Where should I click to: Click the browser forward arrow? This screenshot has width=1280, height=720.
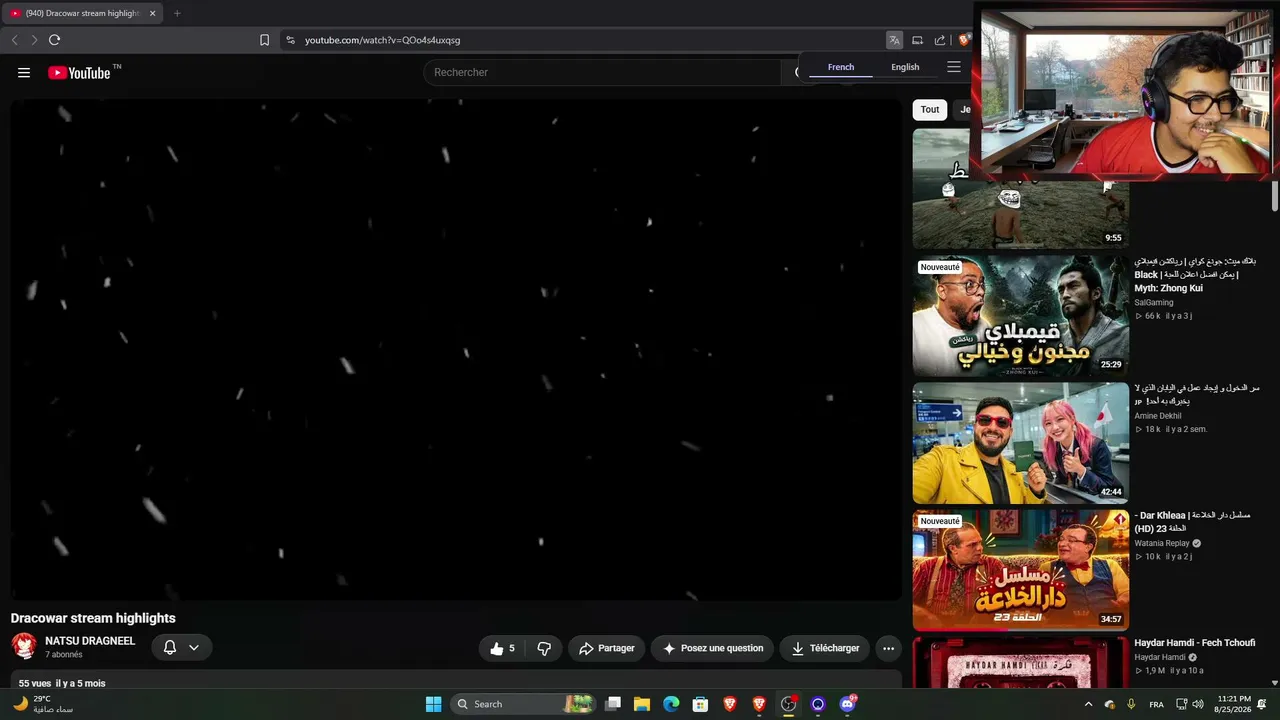tap(34, 40)
